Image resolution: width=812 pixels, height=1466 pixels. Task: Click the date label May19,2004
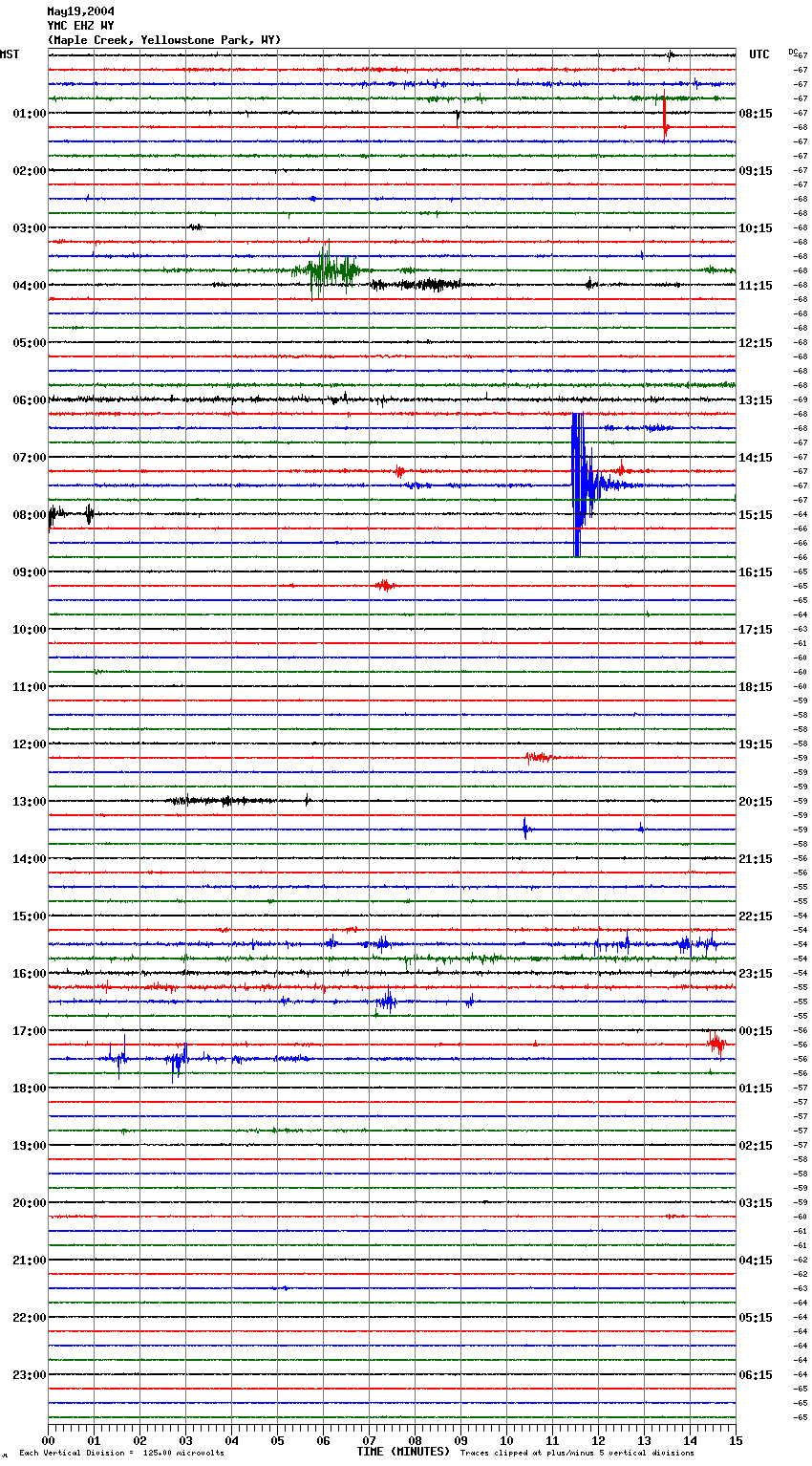point(80,11)
